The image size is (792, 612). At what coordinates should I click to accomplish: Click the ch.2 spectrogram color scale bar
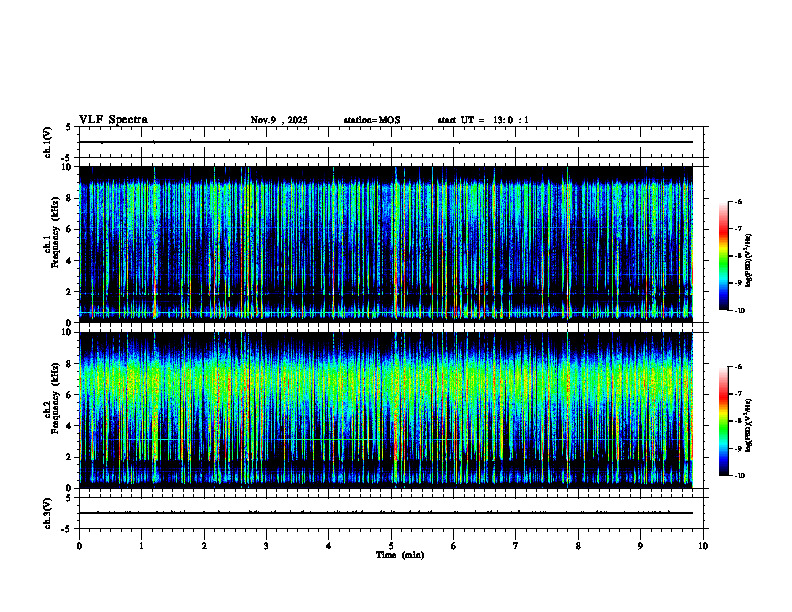coord(723,421)
